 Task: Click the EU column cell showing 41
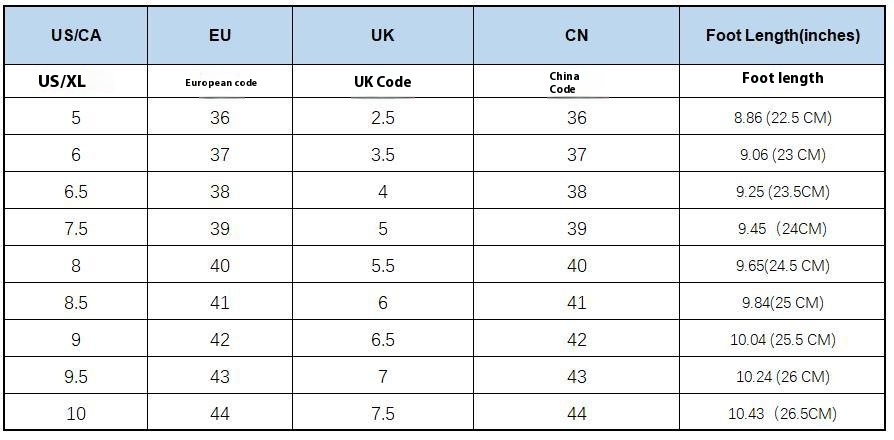[x=220, y=303]
